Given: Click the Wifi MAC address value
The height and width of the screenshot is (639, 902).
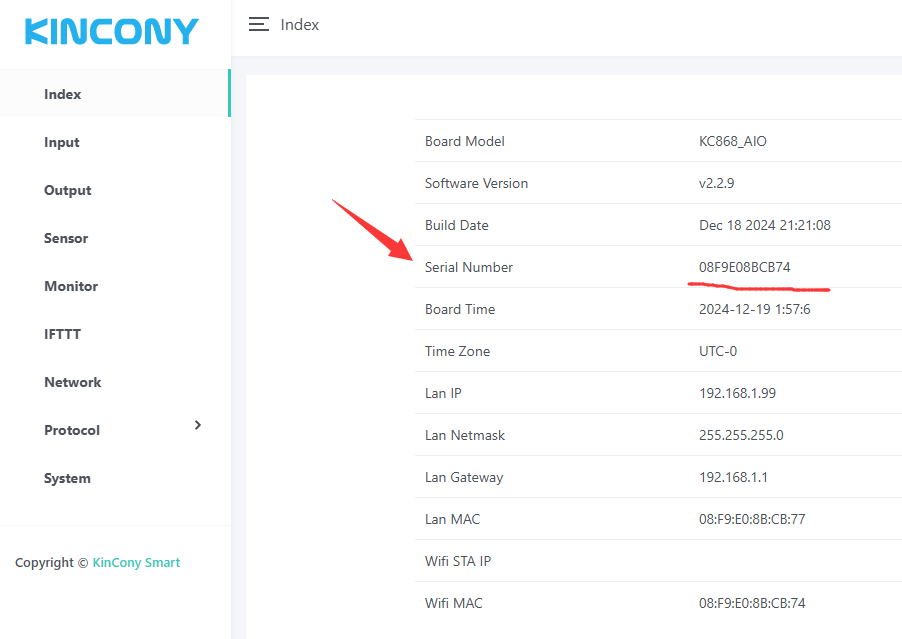Looking at the screenshot, I should tap(752, 603).
